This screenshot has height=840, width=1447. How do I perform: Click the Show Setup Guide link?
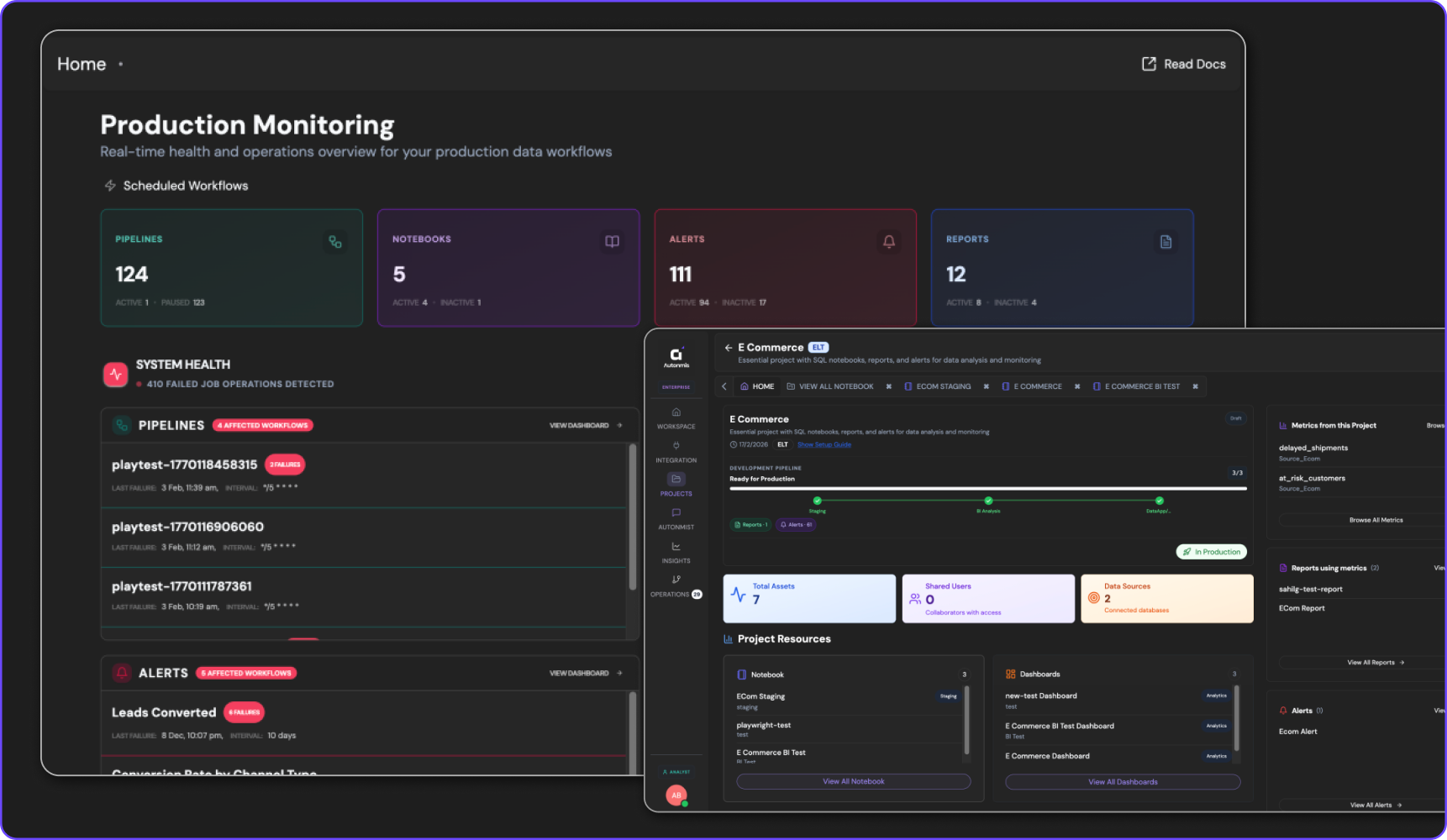823,444
